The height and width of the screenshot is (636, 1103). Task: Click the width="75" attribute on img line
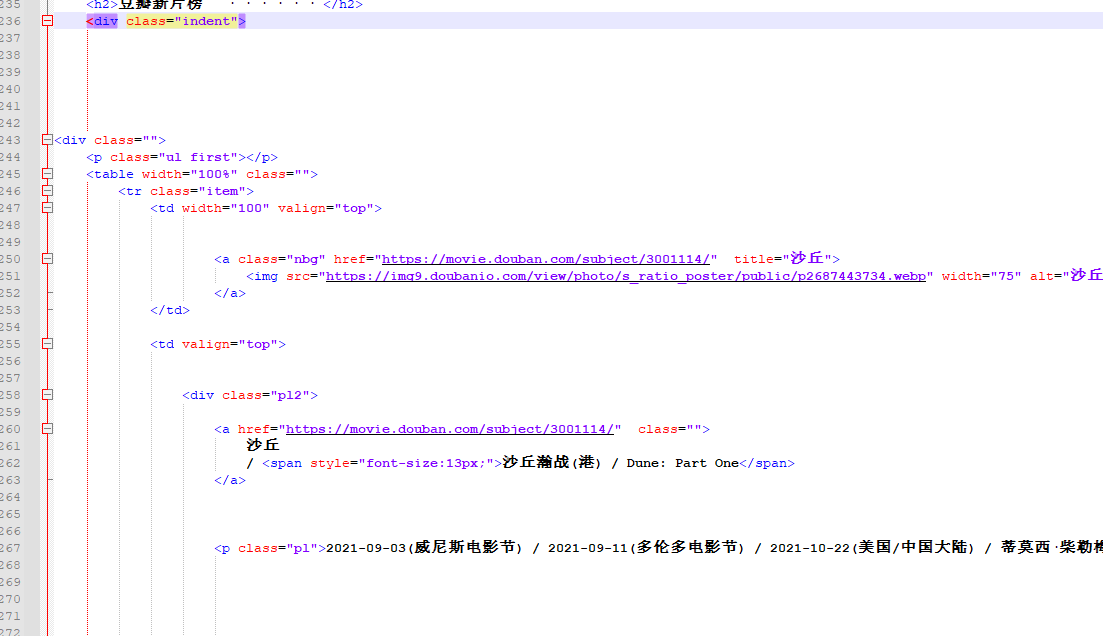[981, 276]
